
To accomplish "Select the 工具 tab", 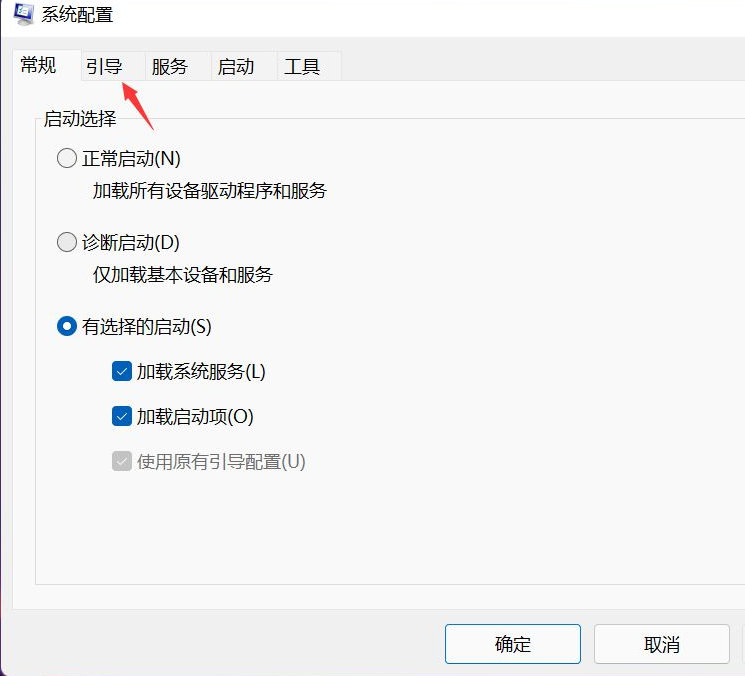I will (x=302, y=67).
